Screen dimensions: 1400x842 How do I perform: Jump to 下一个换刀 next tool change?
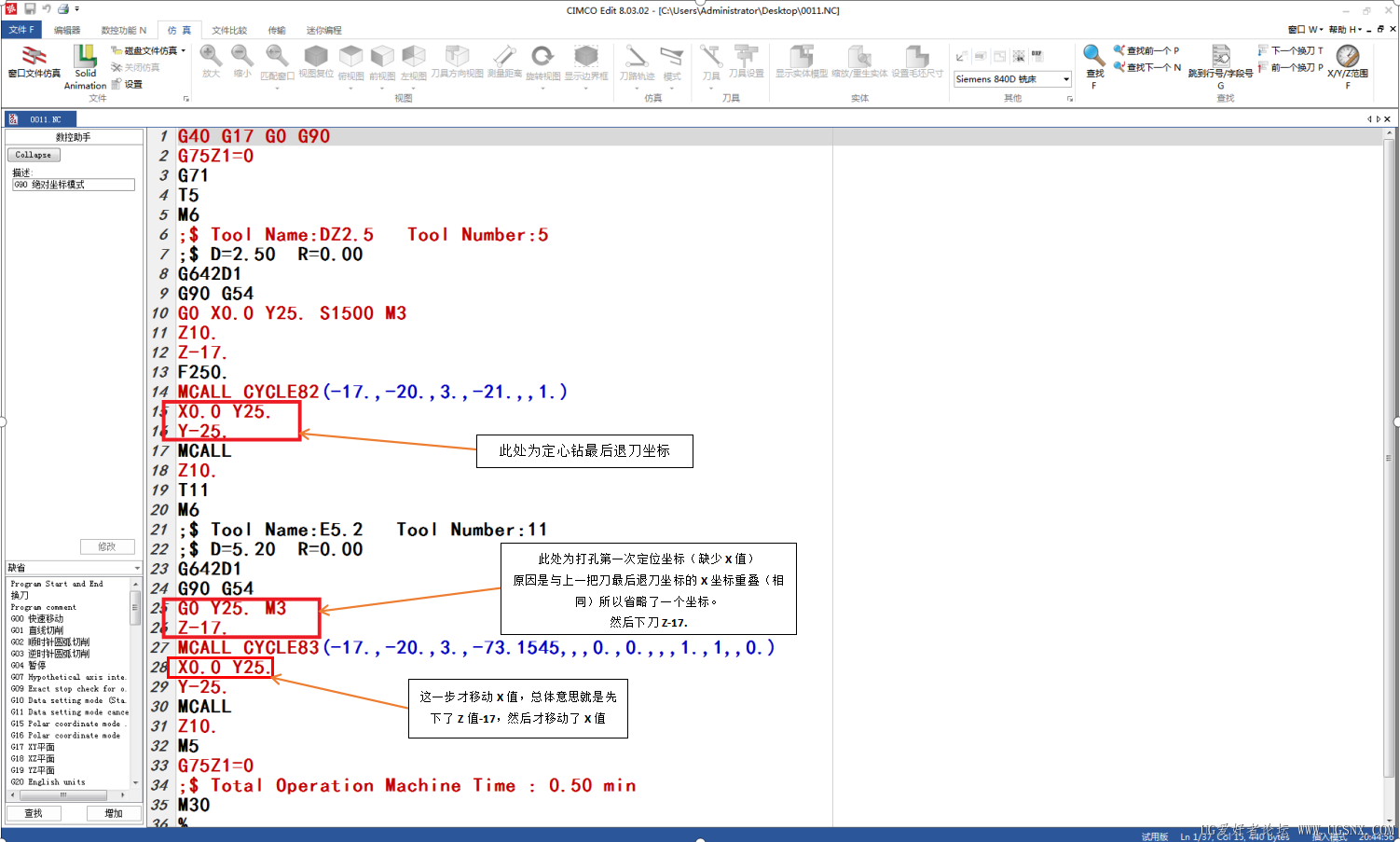click(1290, 50)
